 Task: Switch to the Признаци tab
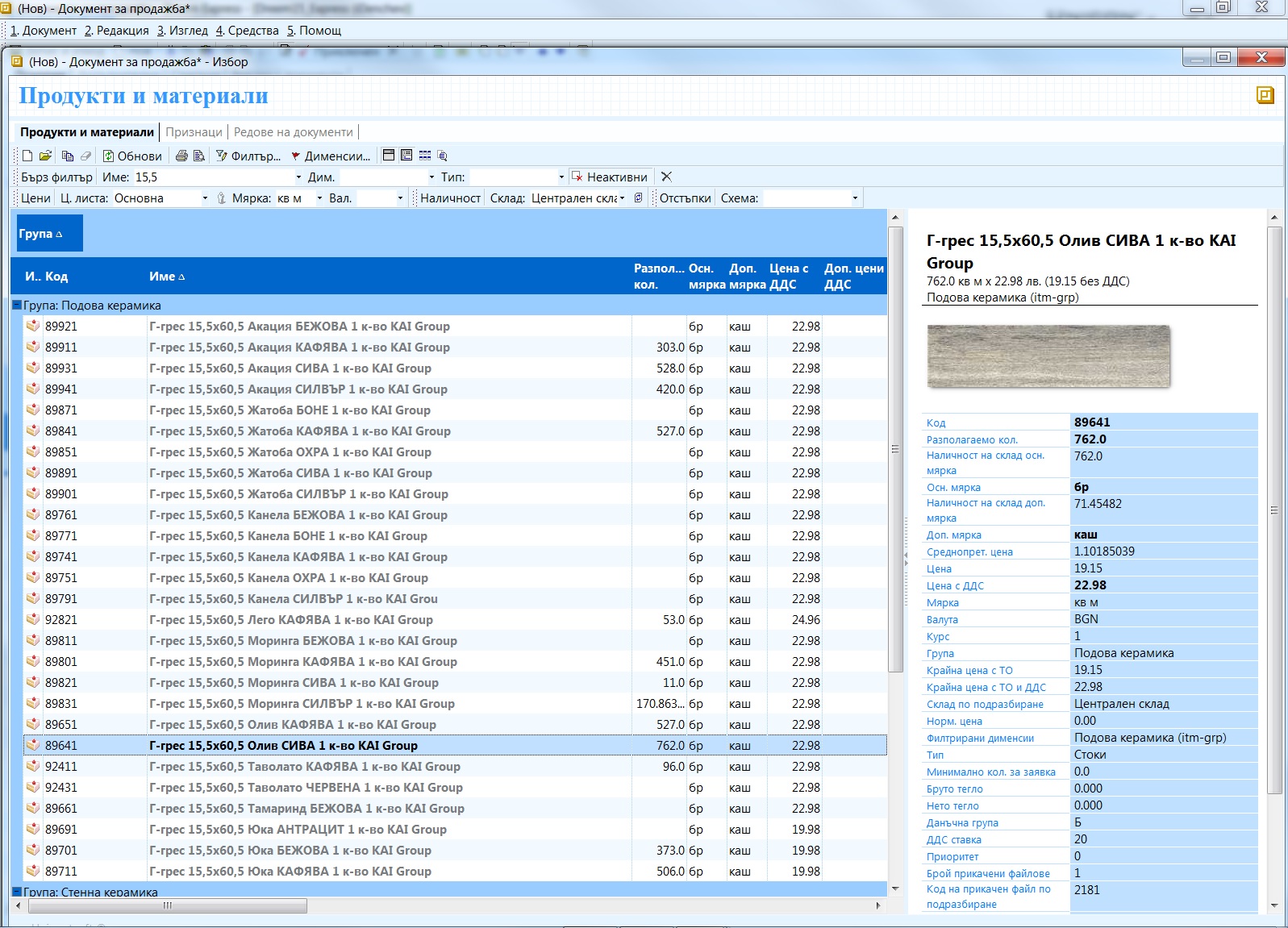[194, 132]
